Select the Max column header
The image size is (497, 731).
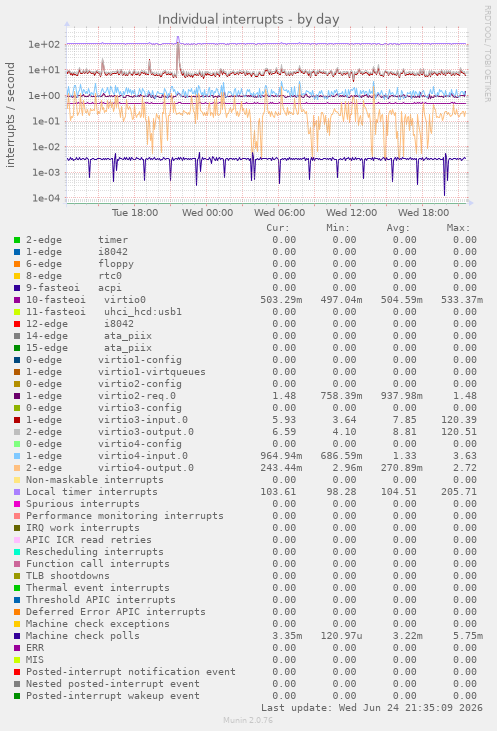point(458,228)
